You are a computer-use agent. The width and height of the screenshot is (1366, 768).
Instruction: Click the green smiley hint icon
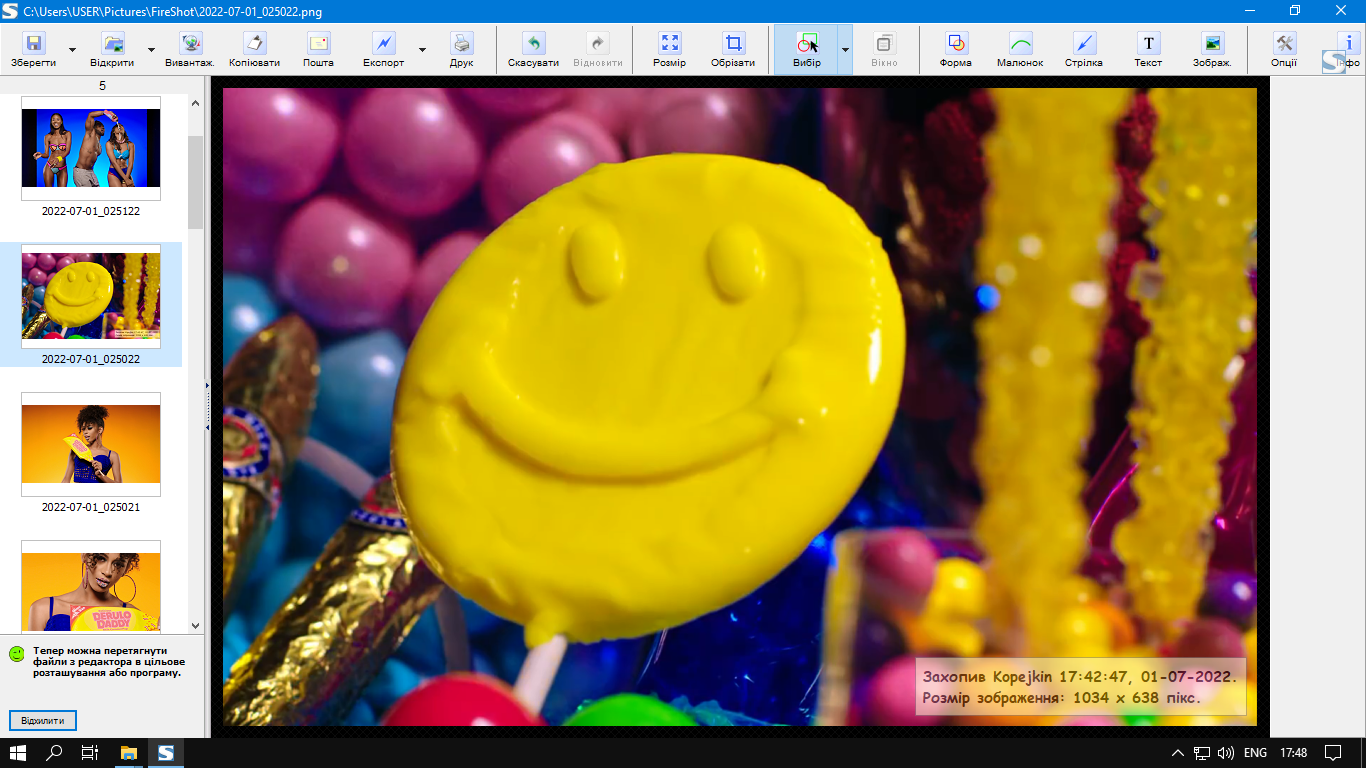pyautogui.click(x=17, y=654)
